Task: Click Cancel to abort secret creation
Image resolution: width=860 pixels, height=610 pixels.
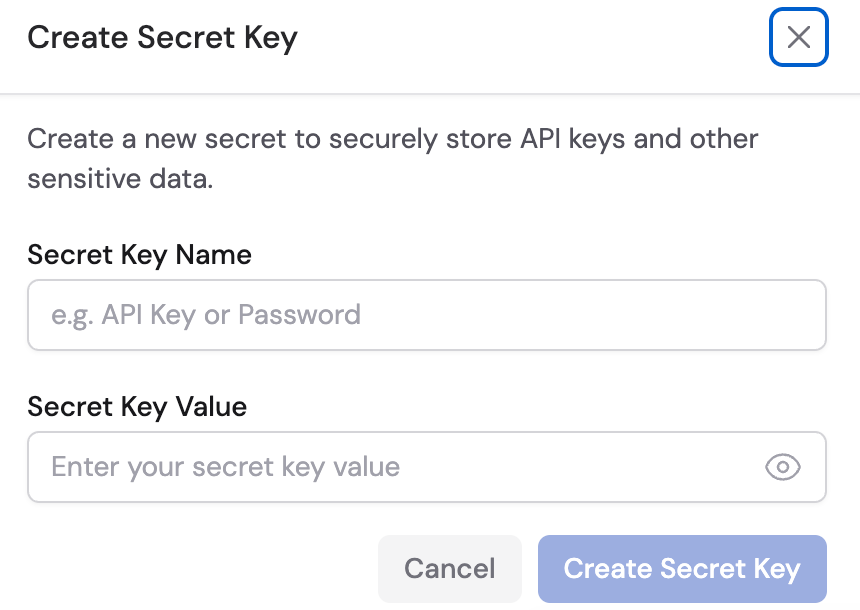Action: (450, 568)
